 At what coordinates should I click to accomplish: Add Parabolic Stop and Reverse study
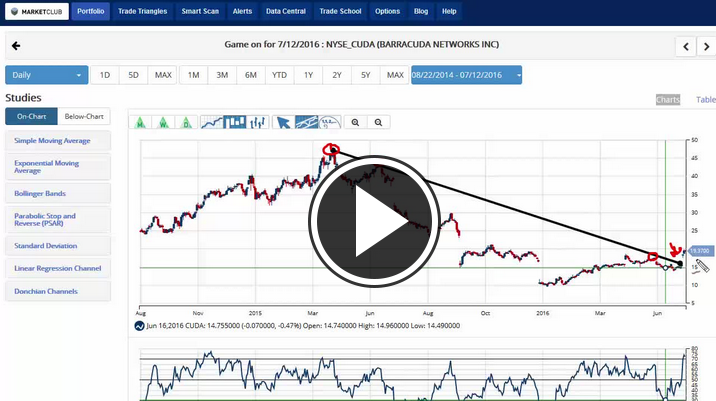pos(58,220)
